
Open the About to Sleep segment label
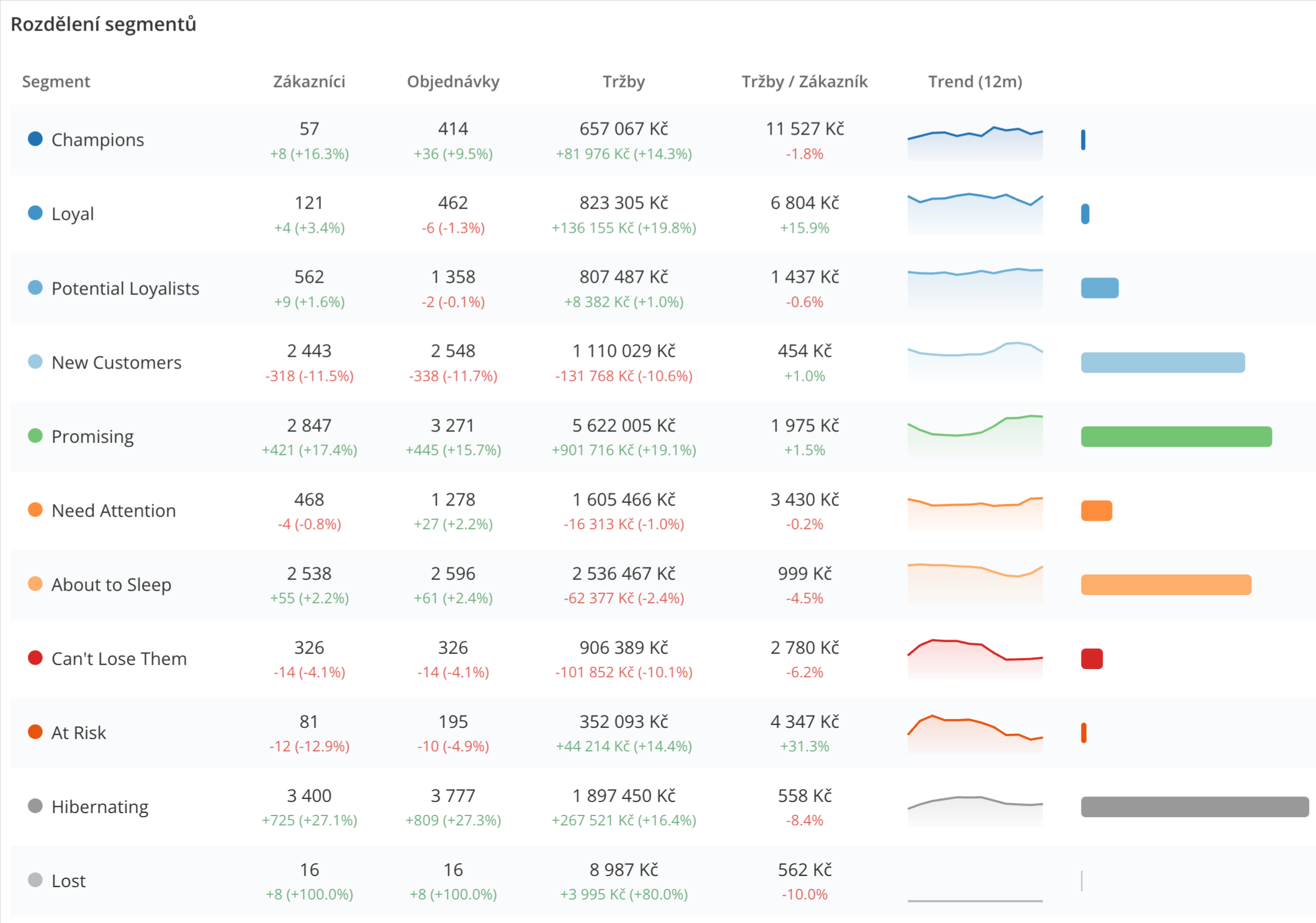tap(111, 584)
